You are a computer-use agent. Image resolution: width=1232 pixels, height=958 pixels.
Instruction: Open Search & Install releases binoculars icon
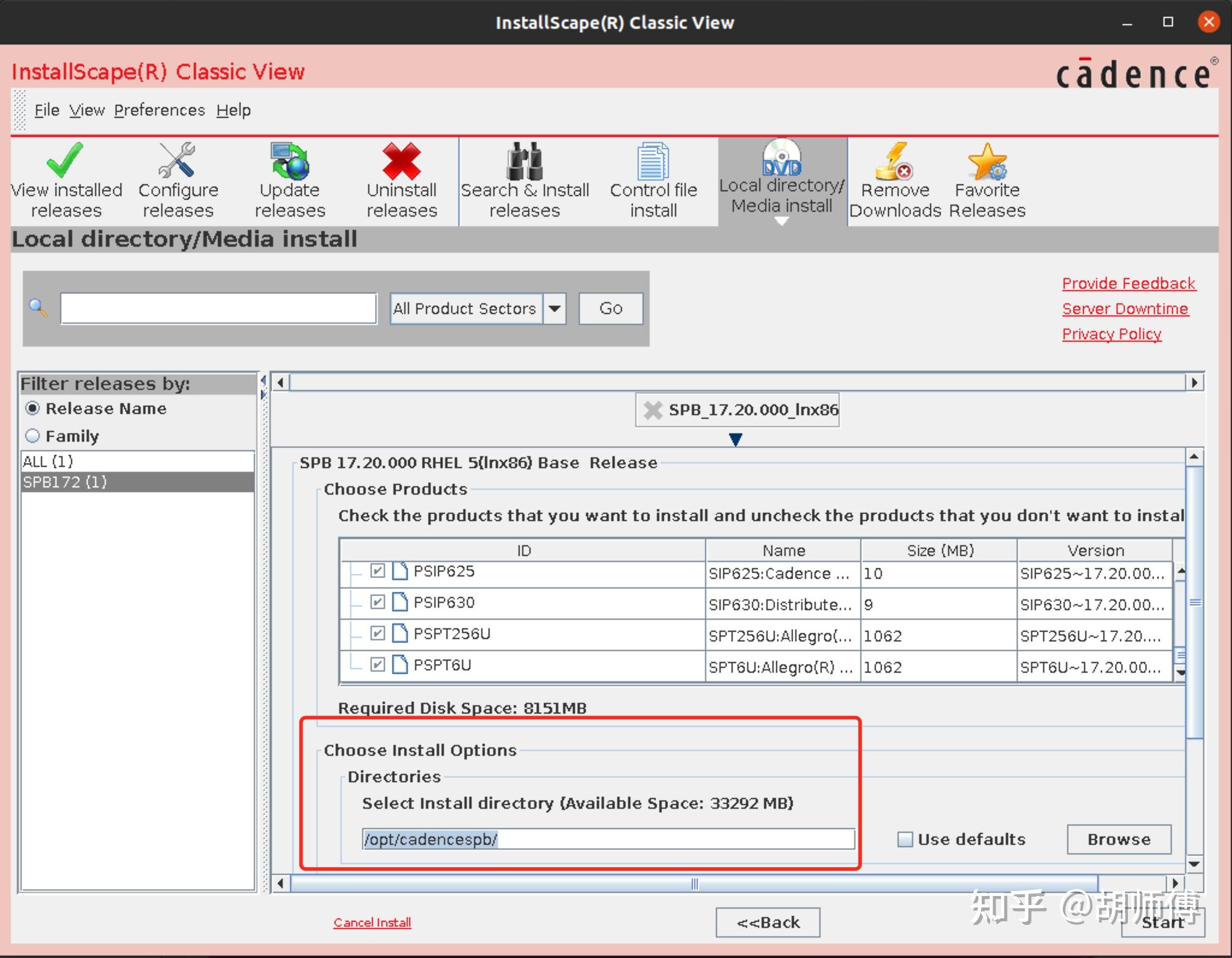tap(524, 161)
